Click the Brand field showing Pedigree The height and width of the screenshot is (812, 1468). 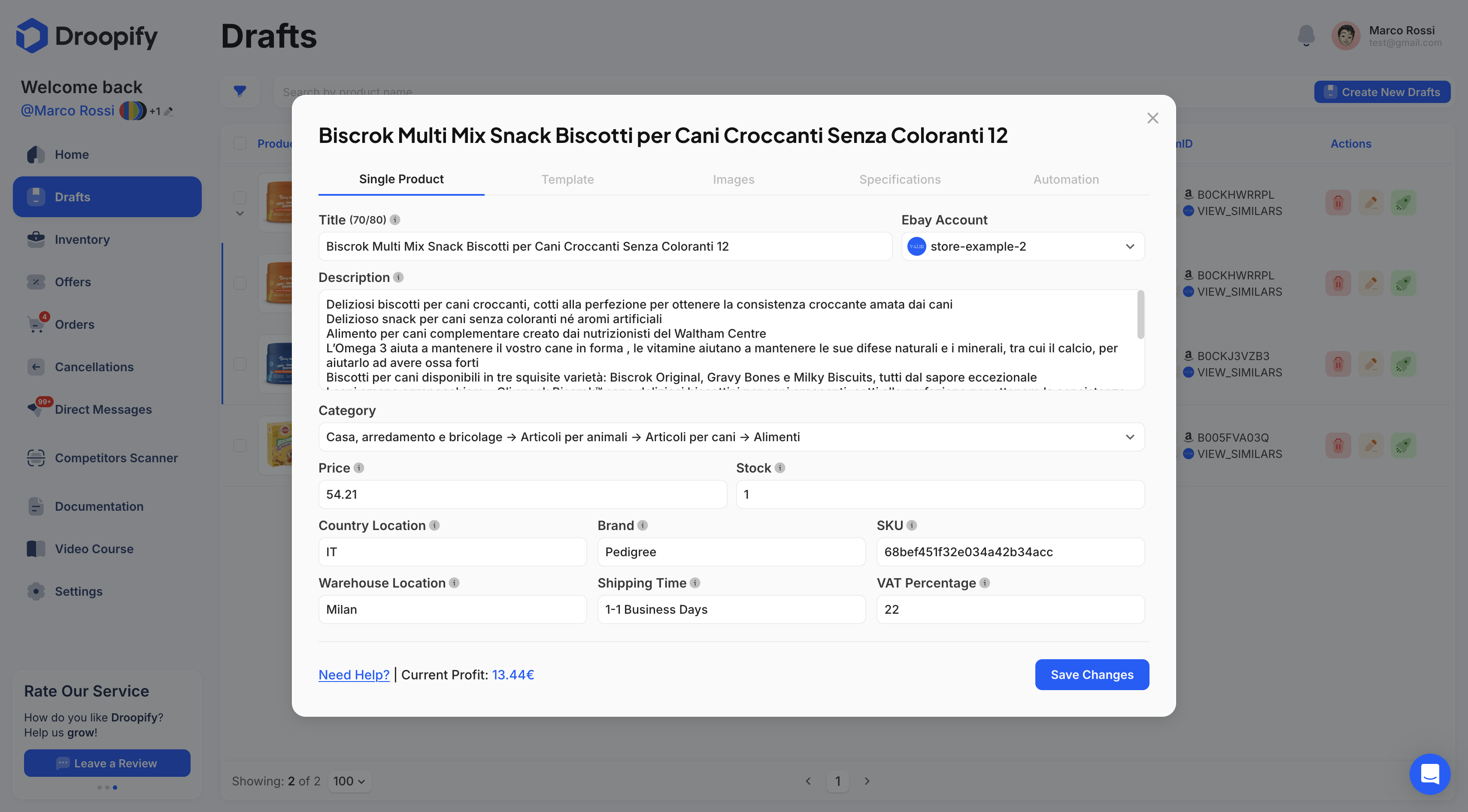[x=731, y=551]
